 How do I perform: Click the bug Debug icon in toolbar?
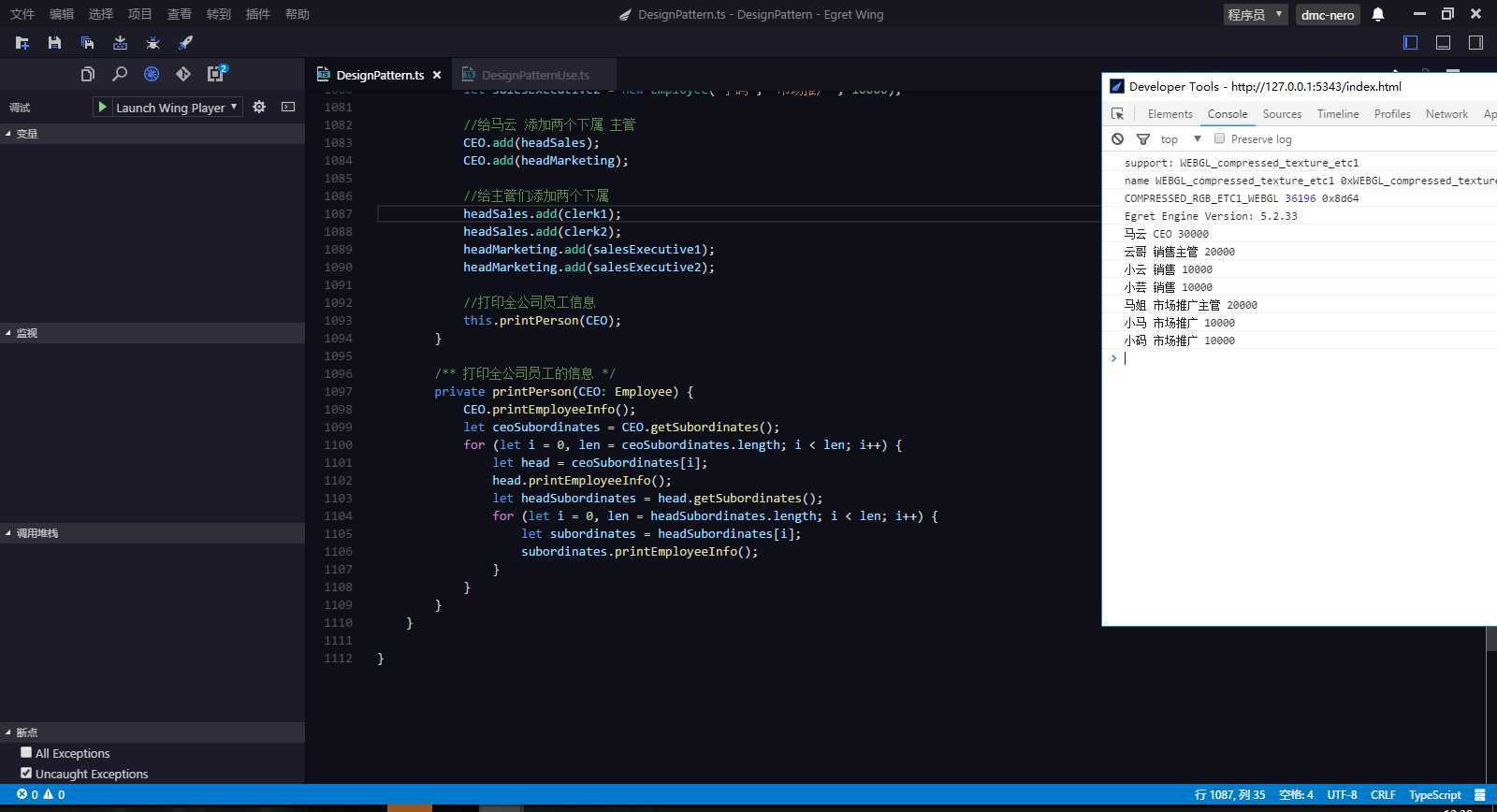tap(153, 43)
